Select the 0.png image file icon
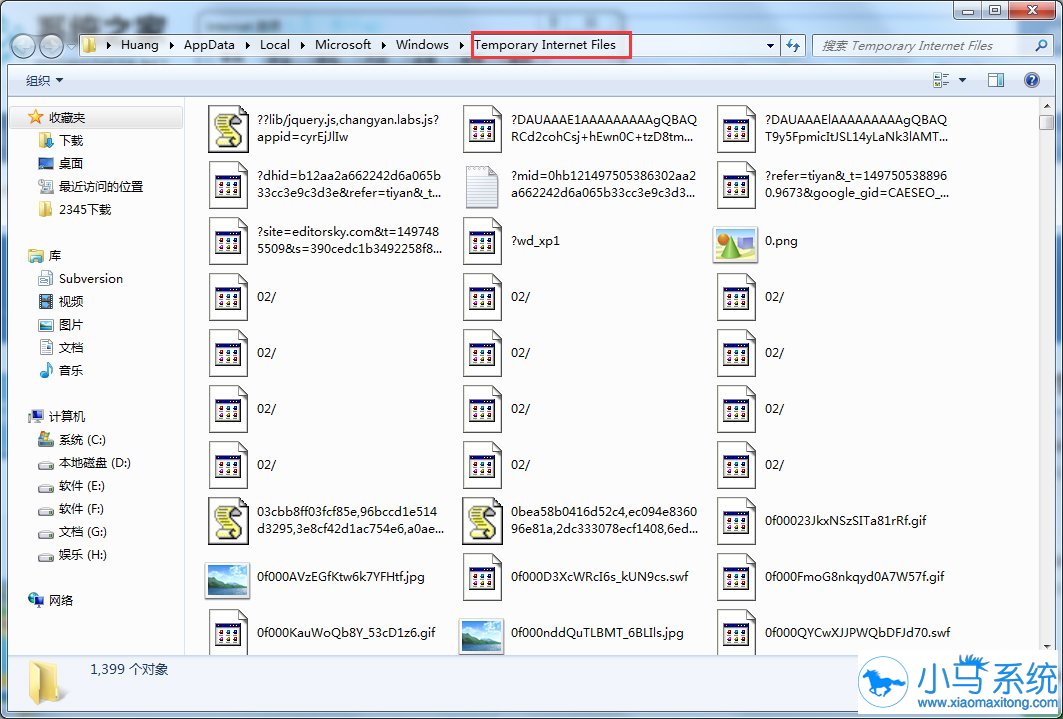Image resolution: width=1063 pixels, height=719 pixels. click(736, 244)
